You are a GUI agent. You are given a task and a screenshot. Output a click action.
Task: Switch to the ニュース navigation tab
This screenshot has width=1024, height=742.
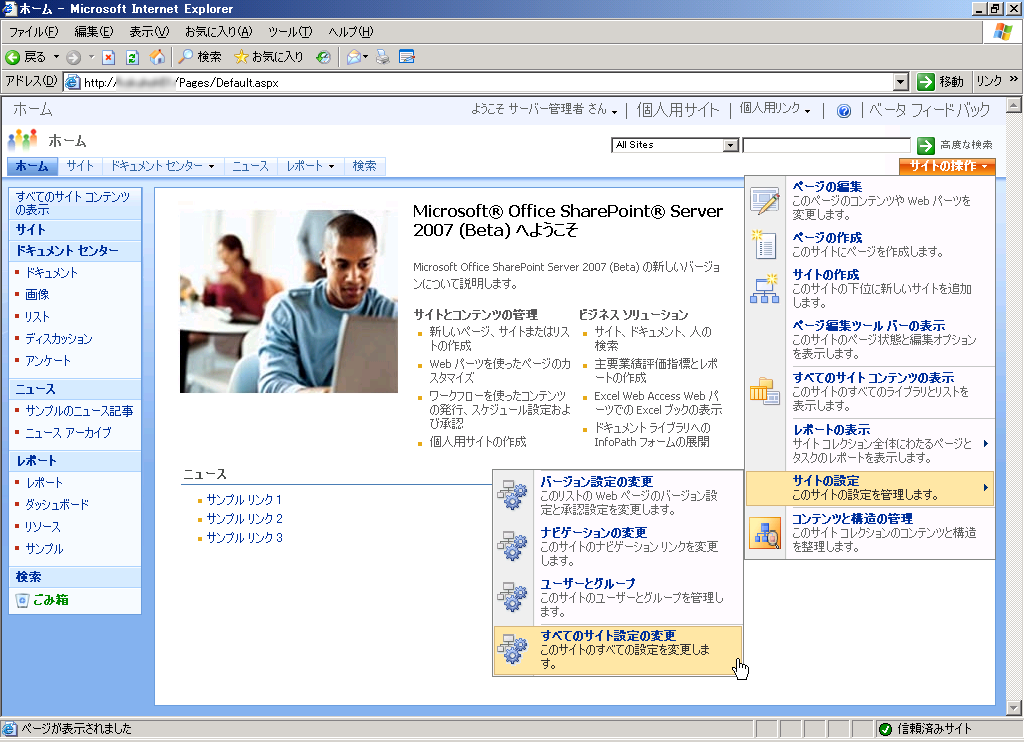tap(250, 166)
